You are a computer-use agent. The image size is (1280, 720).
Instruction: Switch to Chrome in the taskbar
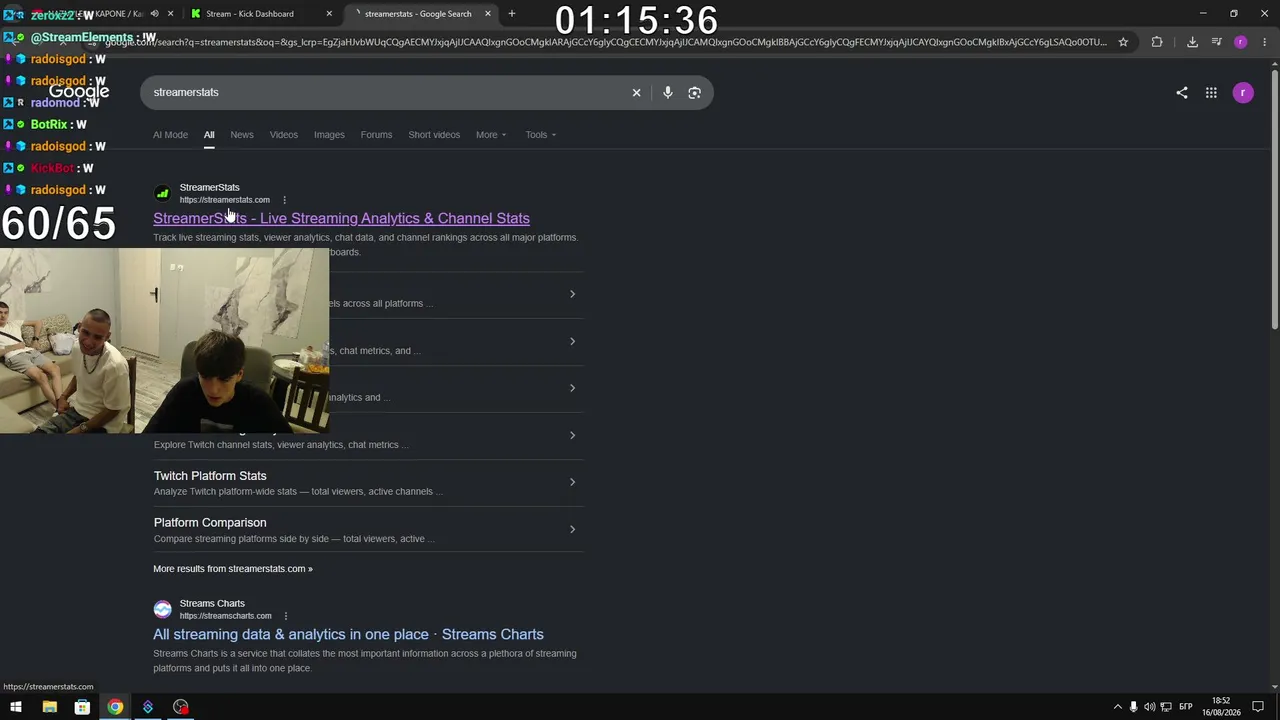point(115,707)
